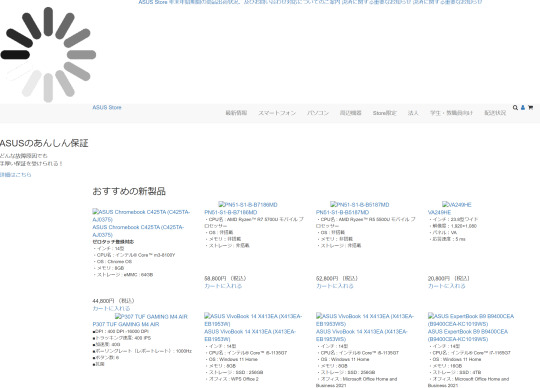
Task: Open the VA249HE product title link
Action: (x=439, y=212)
